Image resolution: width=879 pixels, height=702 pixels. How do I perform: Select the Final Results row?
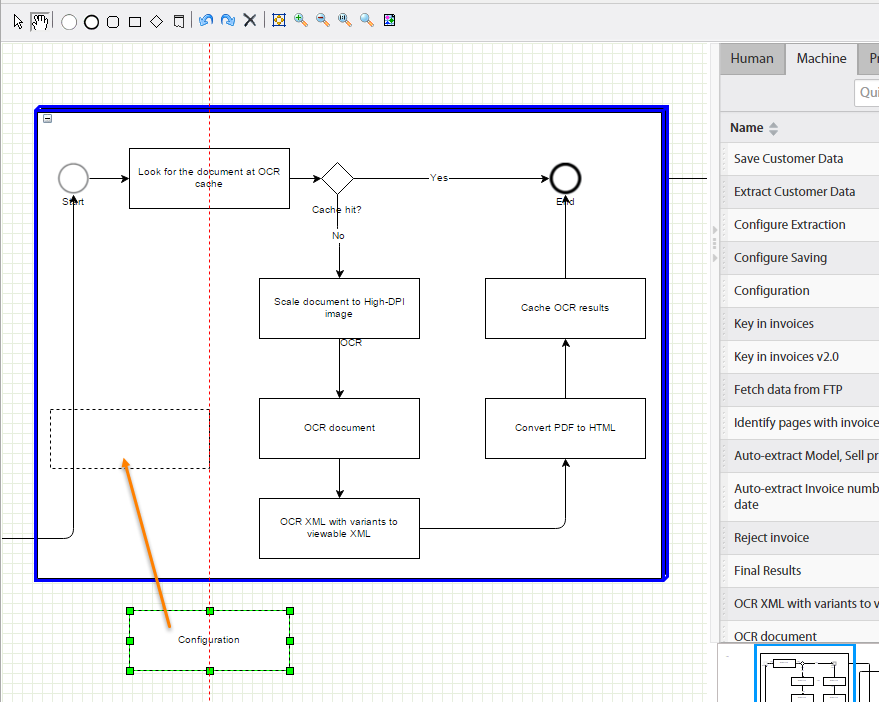tap(799, 571)
